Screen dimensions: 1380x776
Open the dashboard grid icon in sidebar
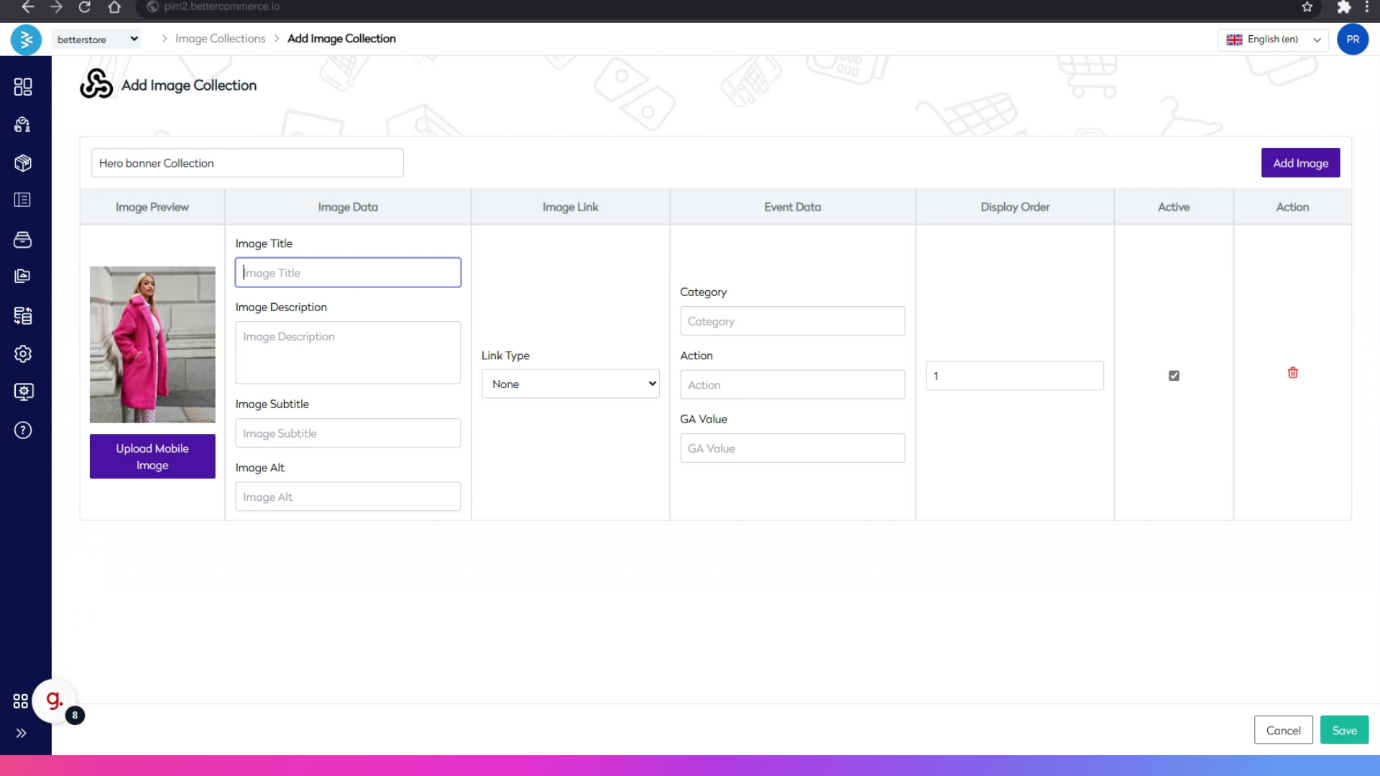click(23, 87)
